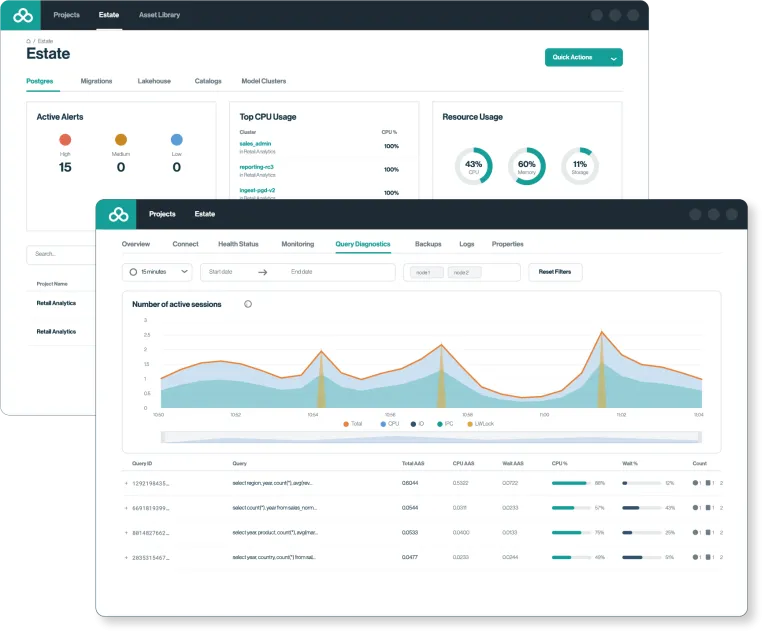Expand the Quick Actions dropdown
This screenshot has width=768, height=637.
pyautogui.click(x=584, y=58)
